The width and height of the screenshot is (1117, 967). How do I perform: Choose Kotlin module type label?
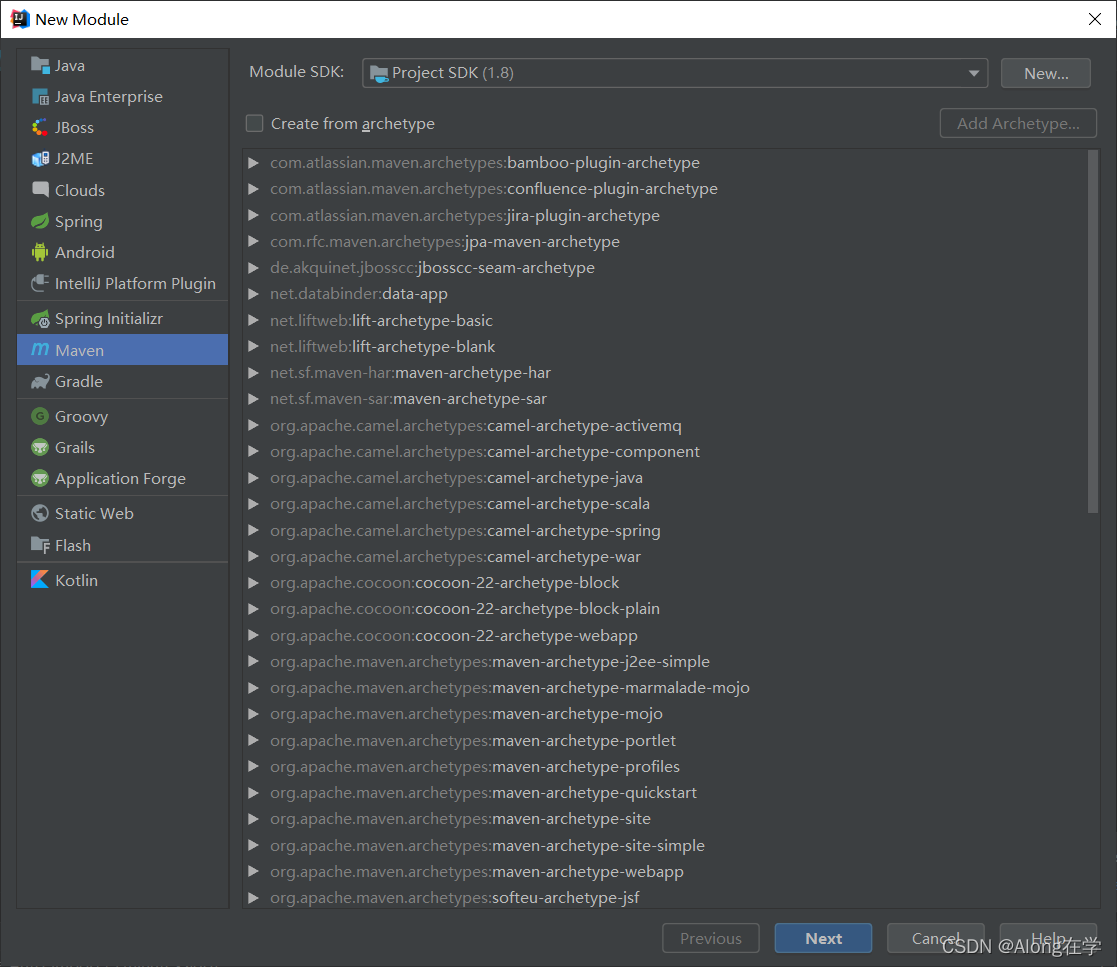coord(76,580)
